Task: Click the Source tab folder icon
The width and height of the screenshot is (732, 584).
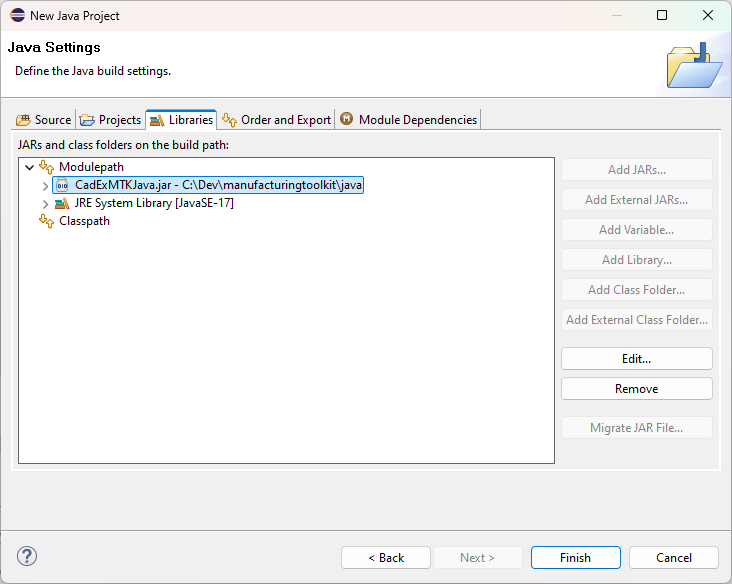Action: (23, 120)
